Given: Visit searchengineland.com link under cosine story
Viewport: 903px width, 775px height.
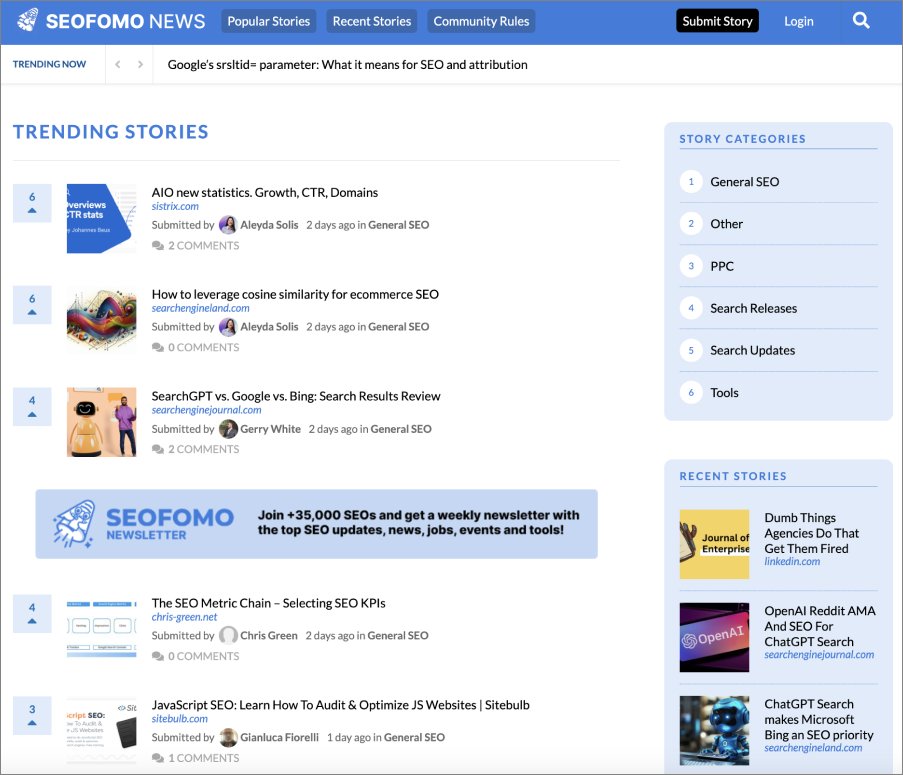Looking at the screenshot, I should click(200, 308).
